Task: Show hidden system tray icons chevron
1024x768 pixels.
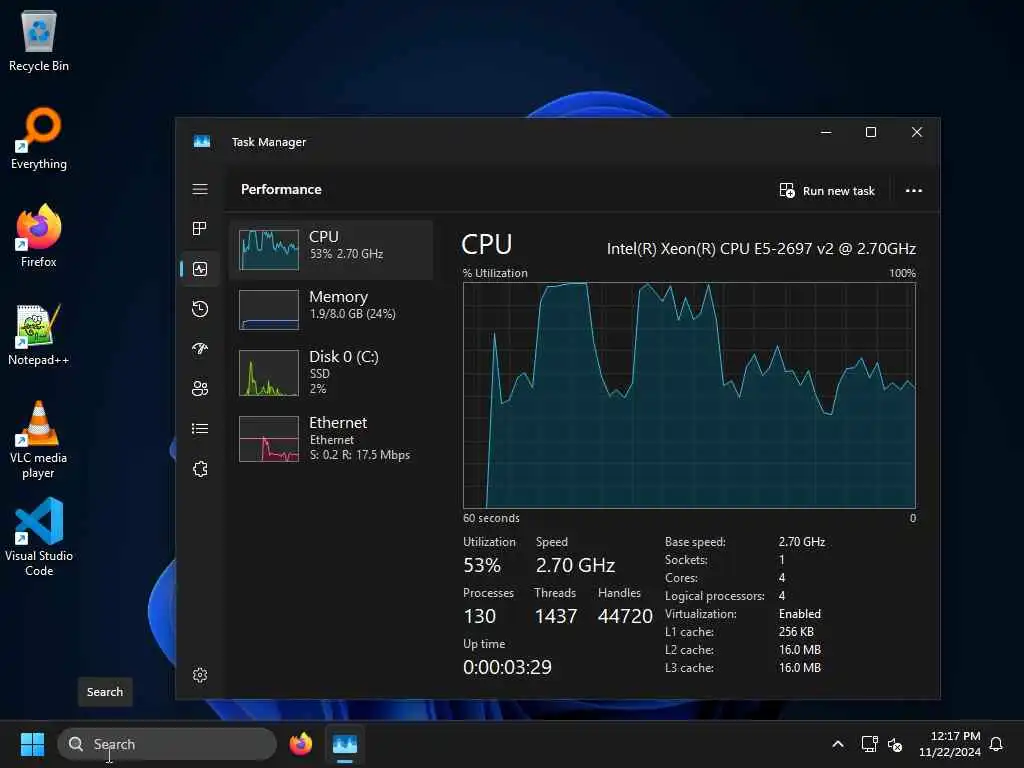Action: pos(837,744)
